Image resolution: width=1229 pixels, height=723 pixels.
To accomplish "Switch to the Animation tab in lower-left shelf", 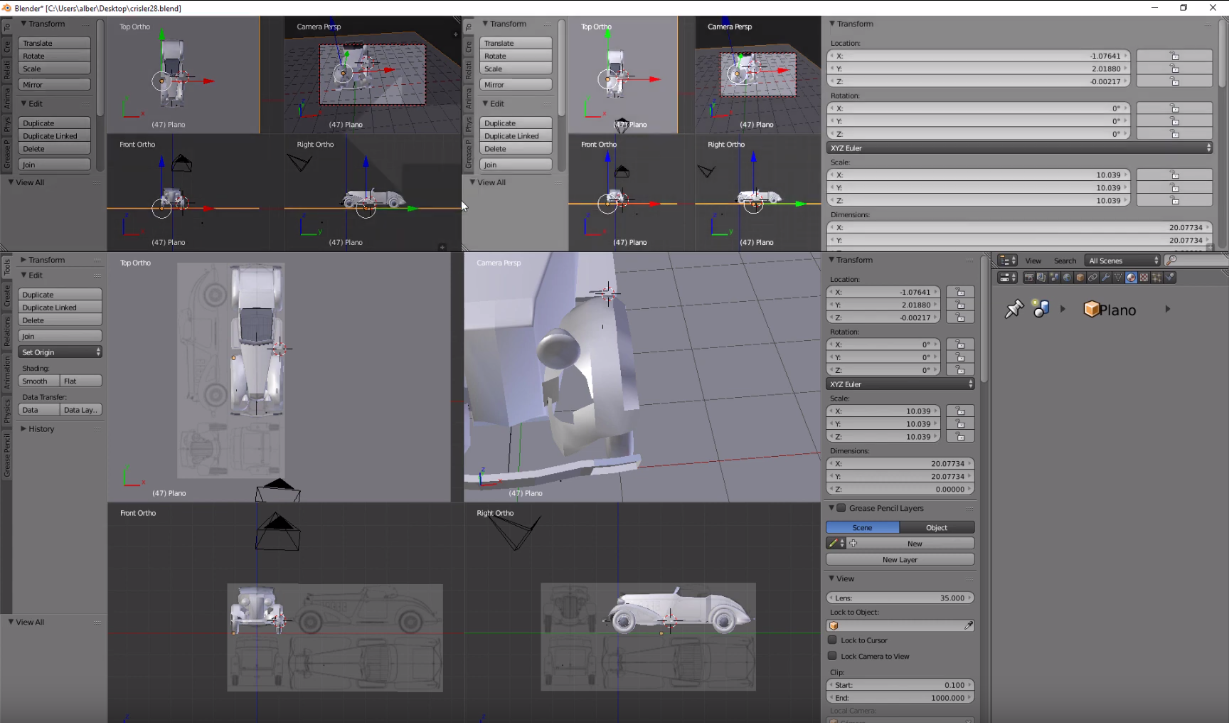I will tap(6, 374).
